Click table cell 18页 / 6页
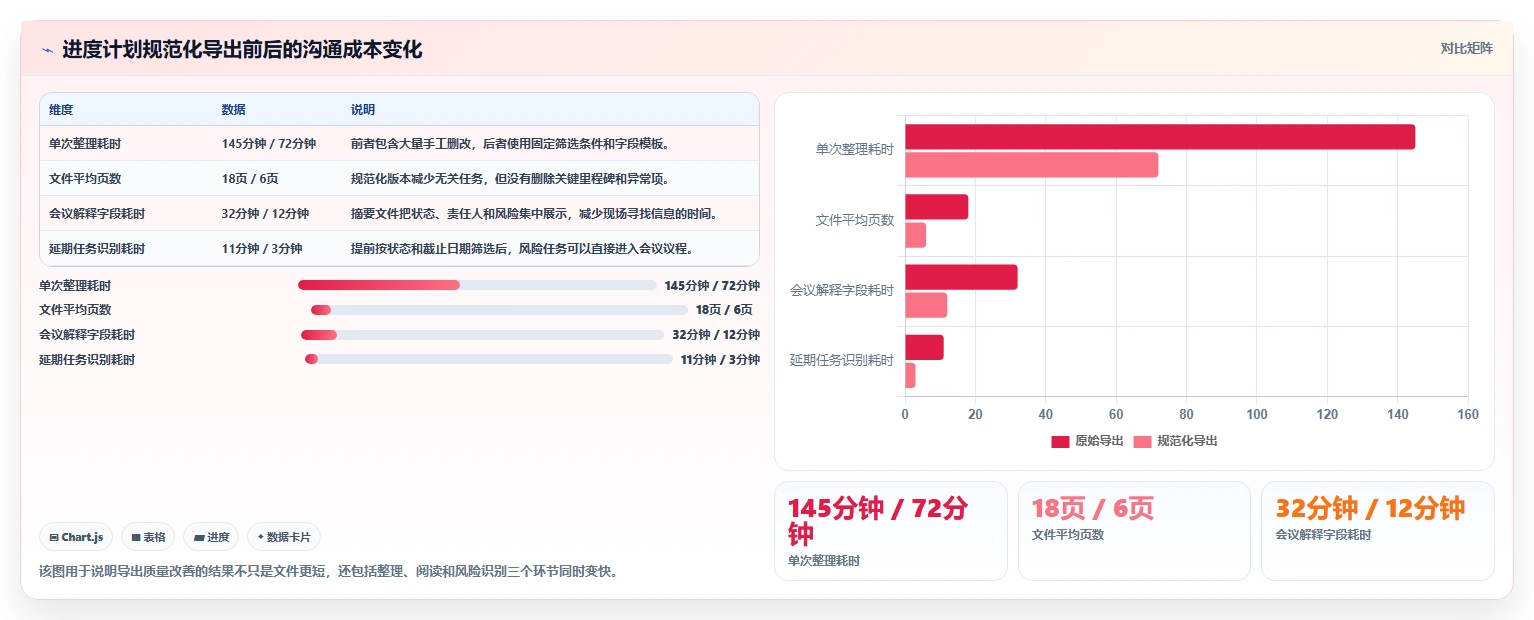This screenshot has width=1534, height=620. click(x=250, y=179)
